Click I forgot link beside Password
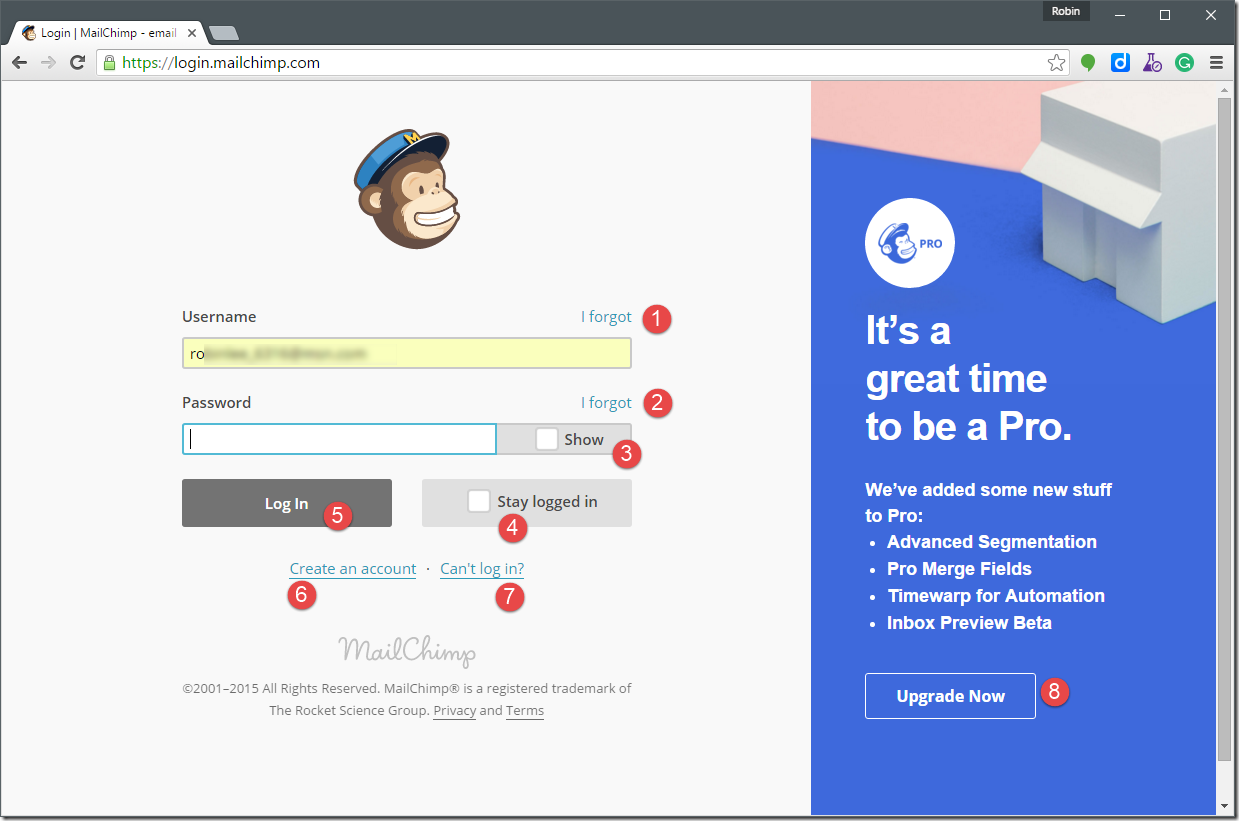 [x=606, y=403]
